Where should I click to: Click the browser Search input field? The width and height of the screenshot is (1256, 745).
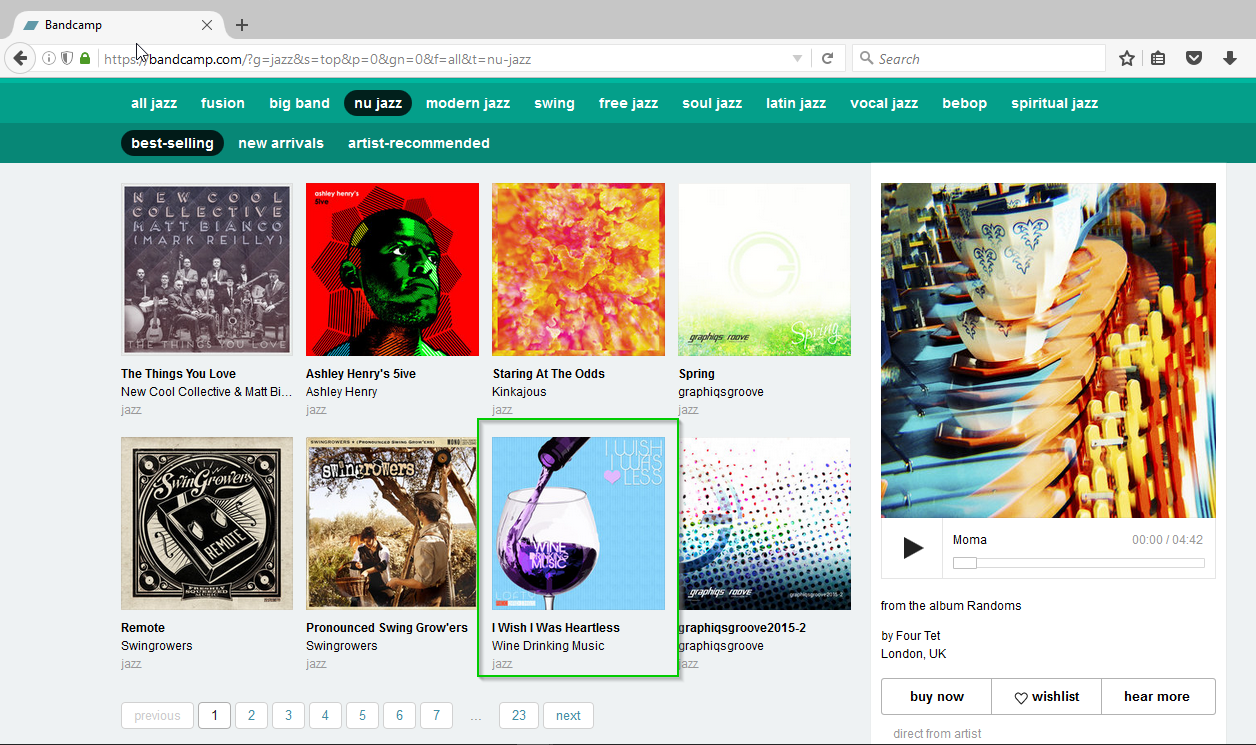(x=979, y=59)
